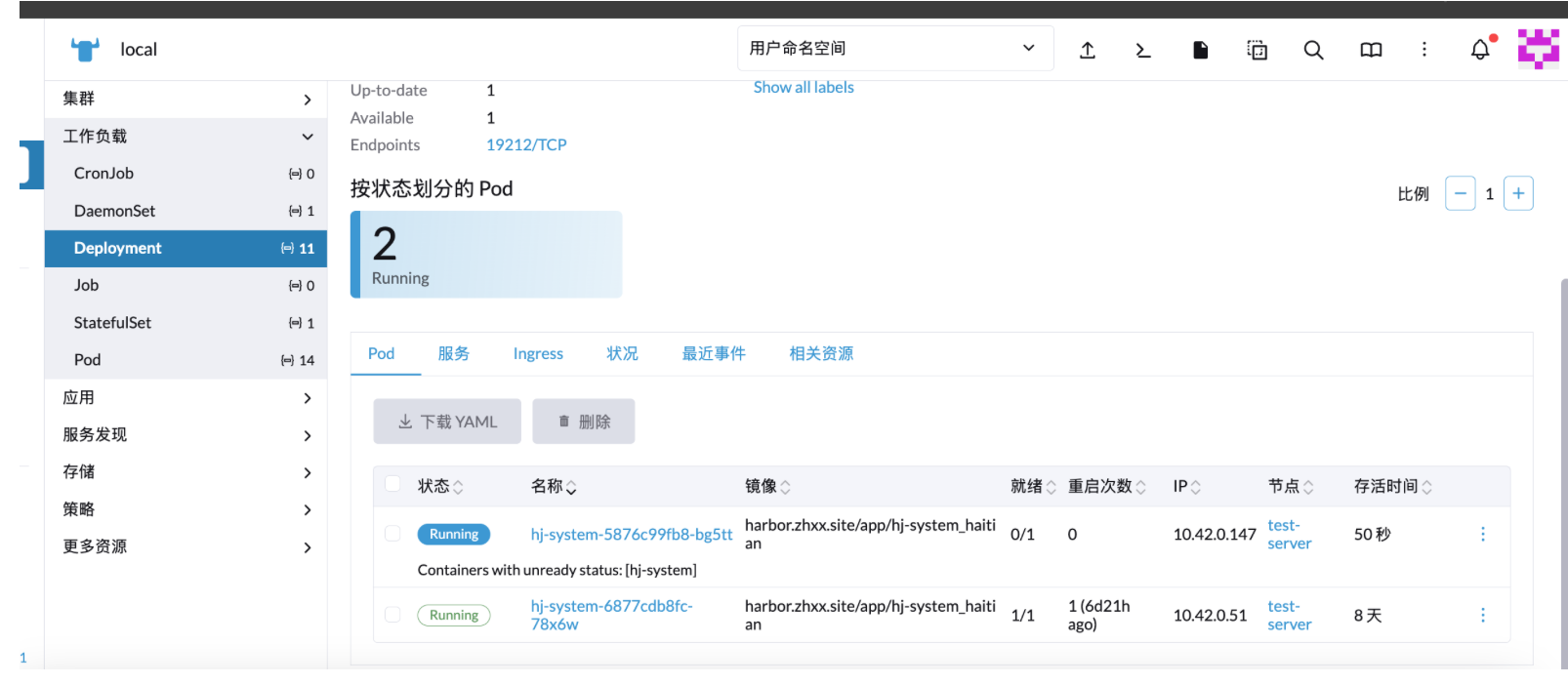Switch to the Ingress tab
Viewport: 1568px width, 685px height.
[538, 353]
